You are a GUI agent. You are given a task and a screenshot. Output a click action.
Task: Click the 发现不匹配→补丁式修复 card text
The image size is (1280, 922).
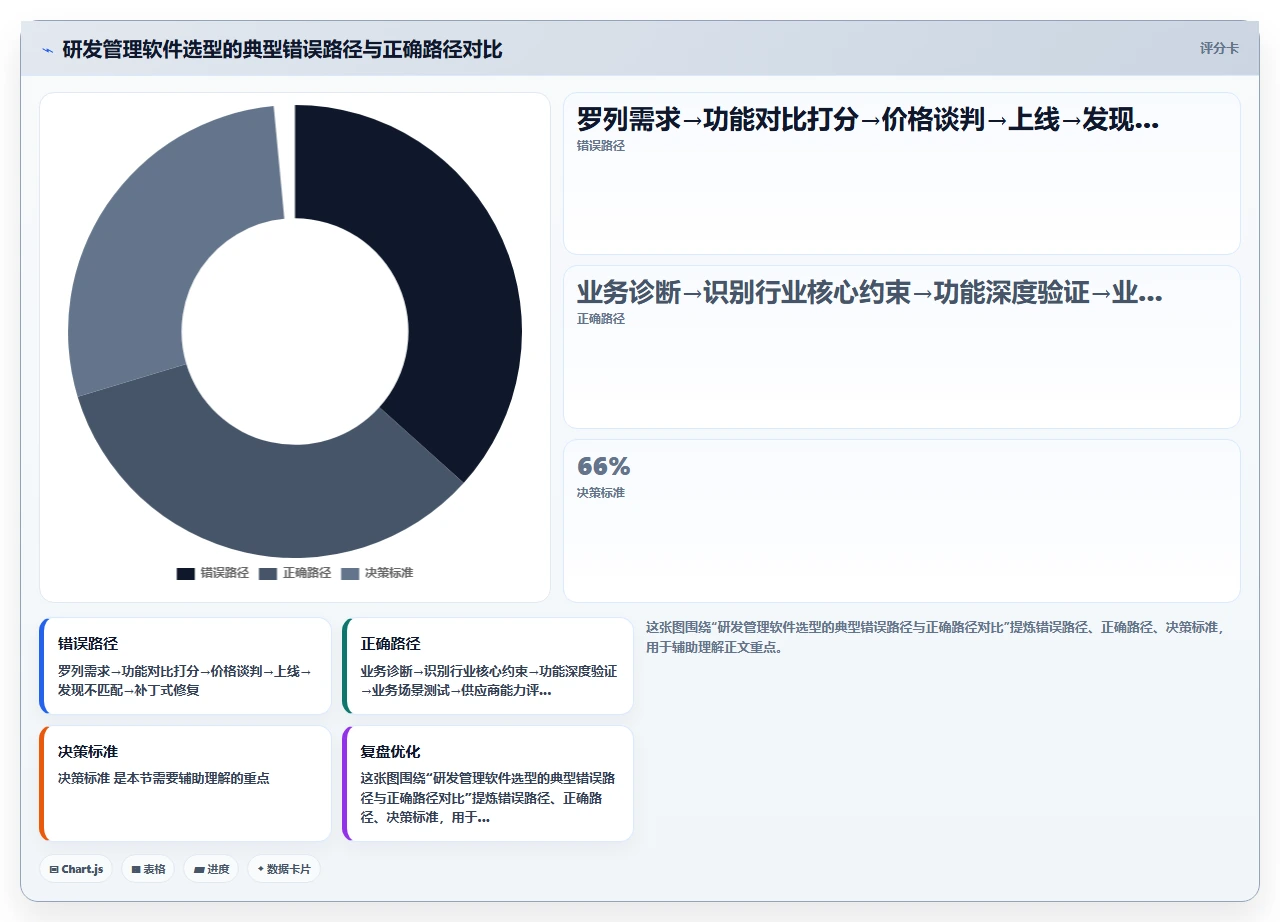click(x=129, y=690)
